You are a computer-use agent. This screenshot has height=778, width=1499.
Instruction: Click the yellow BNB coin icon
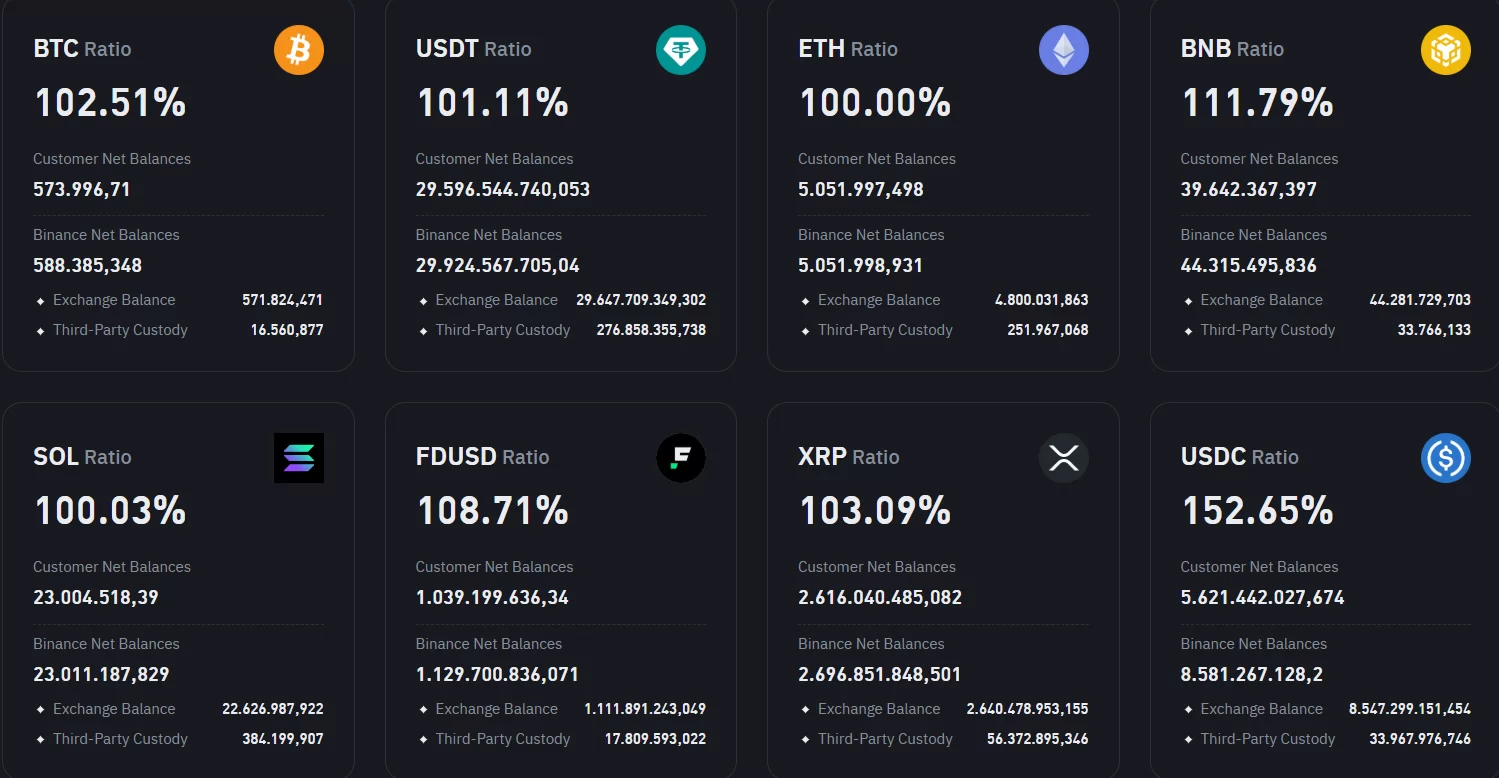(x=1445, y=50)
